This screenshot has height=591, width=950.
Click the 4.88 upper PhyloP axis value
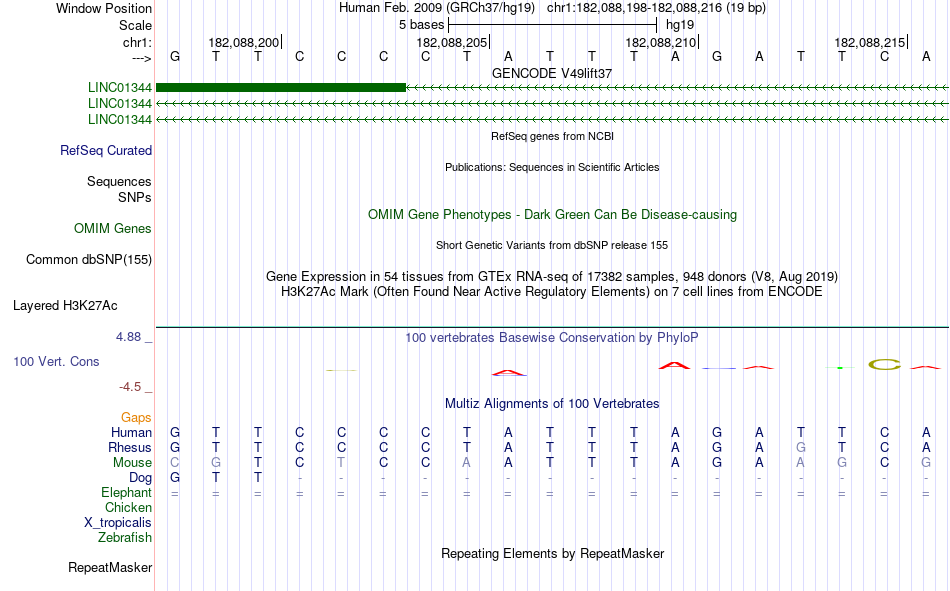tap(128, 337)
